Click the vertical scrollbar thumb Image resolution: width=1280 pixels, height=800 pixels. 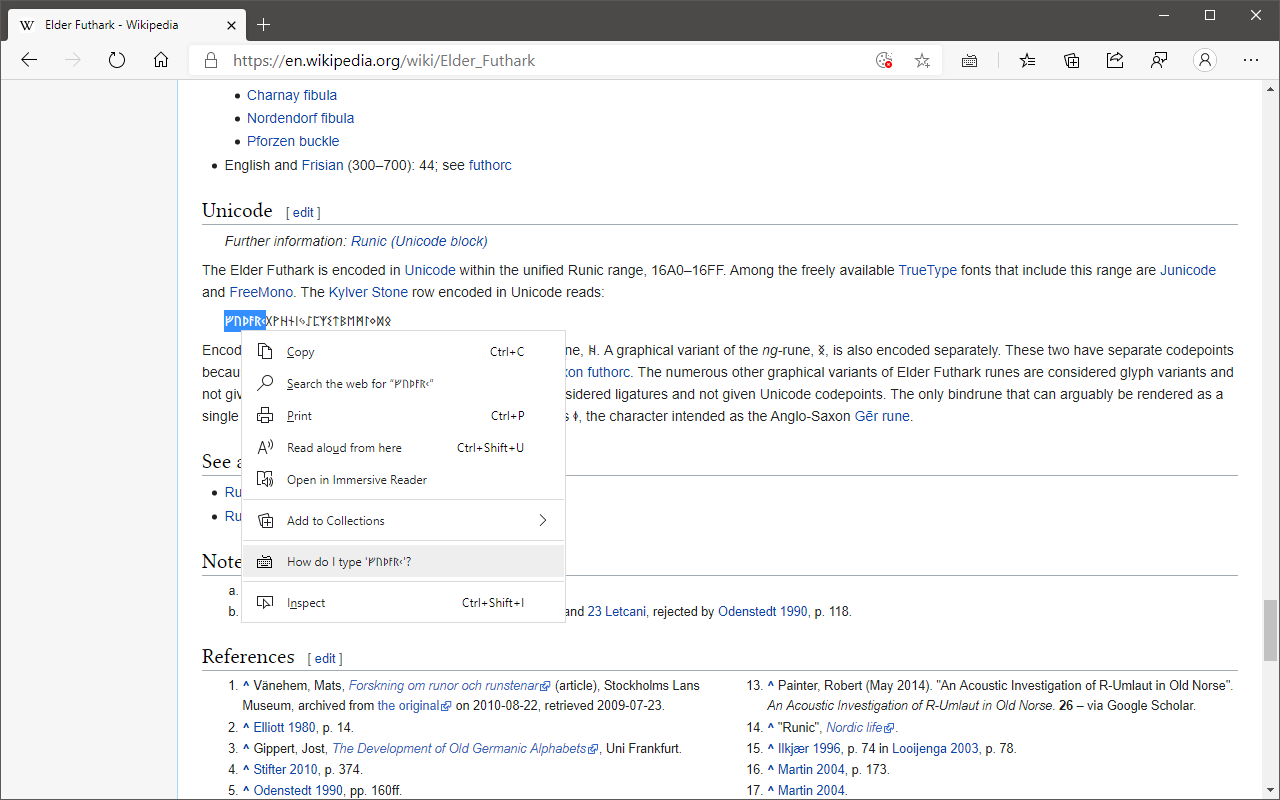pos(1270,630)
